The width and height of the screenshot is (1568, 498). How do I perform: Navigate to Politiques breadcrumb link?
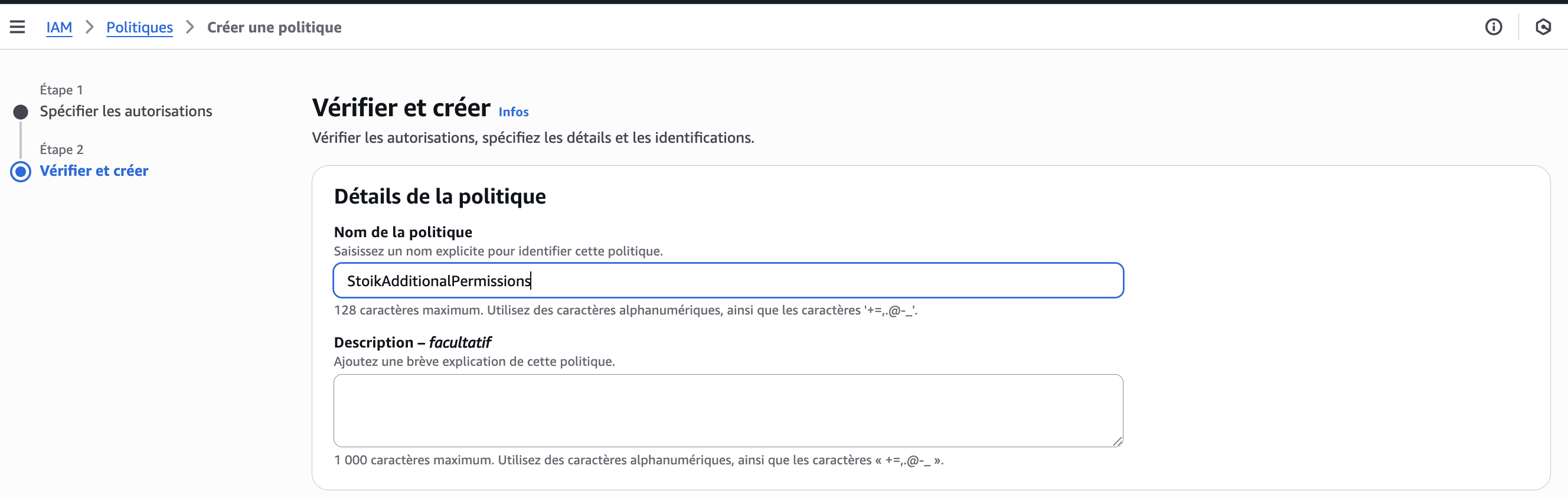[x=139, y=27]
